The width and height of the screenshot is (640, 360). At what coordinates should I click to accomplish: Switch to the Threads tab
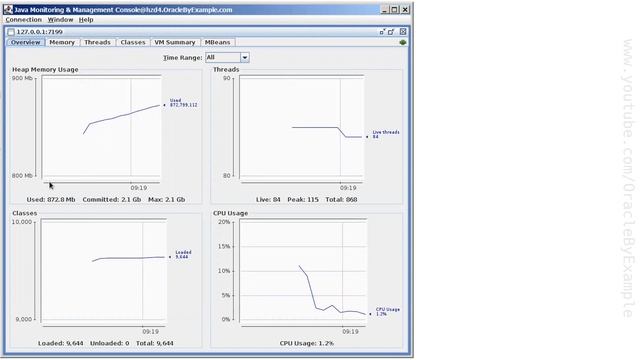[x=97, y=42]
